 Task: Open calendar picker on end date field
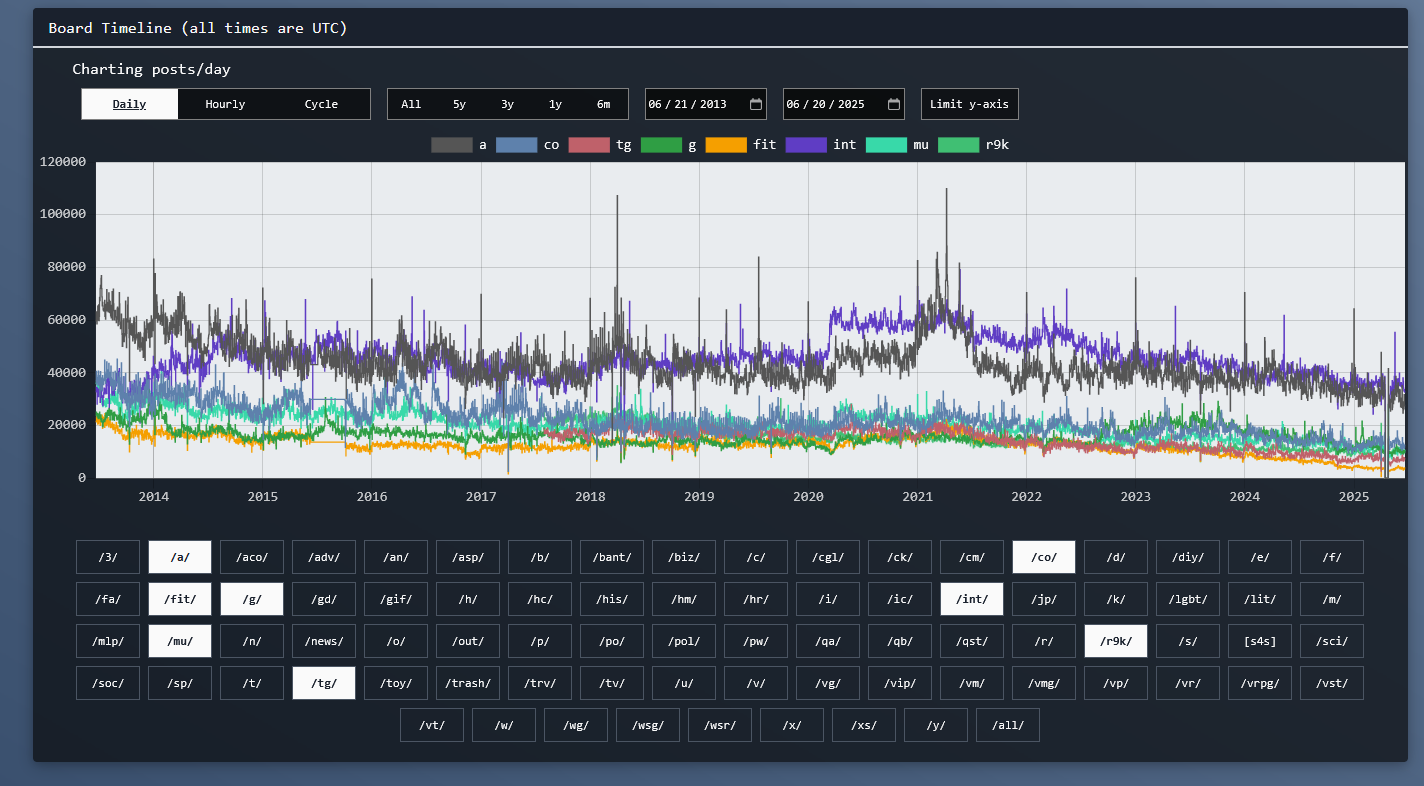[x=894, y=104]
